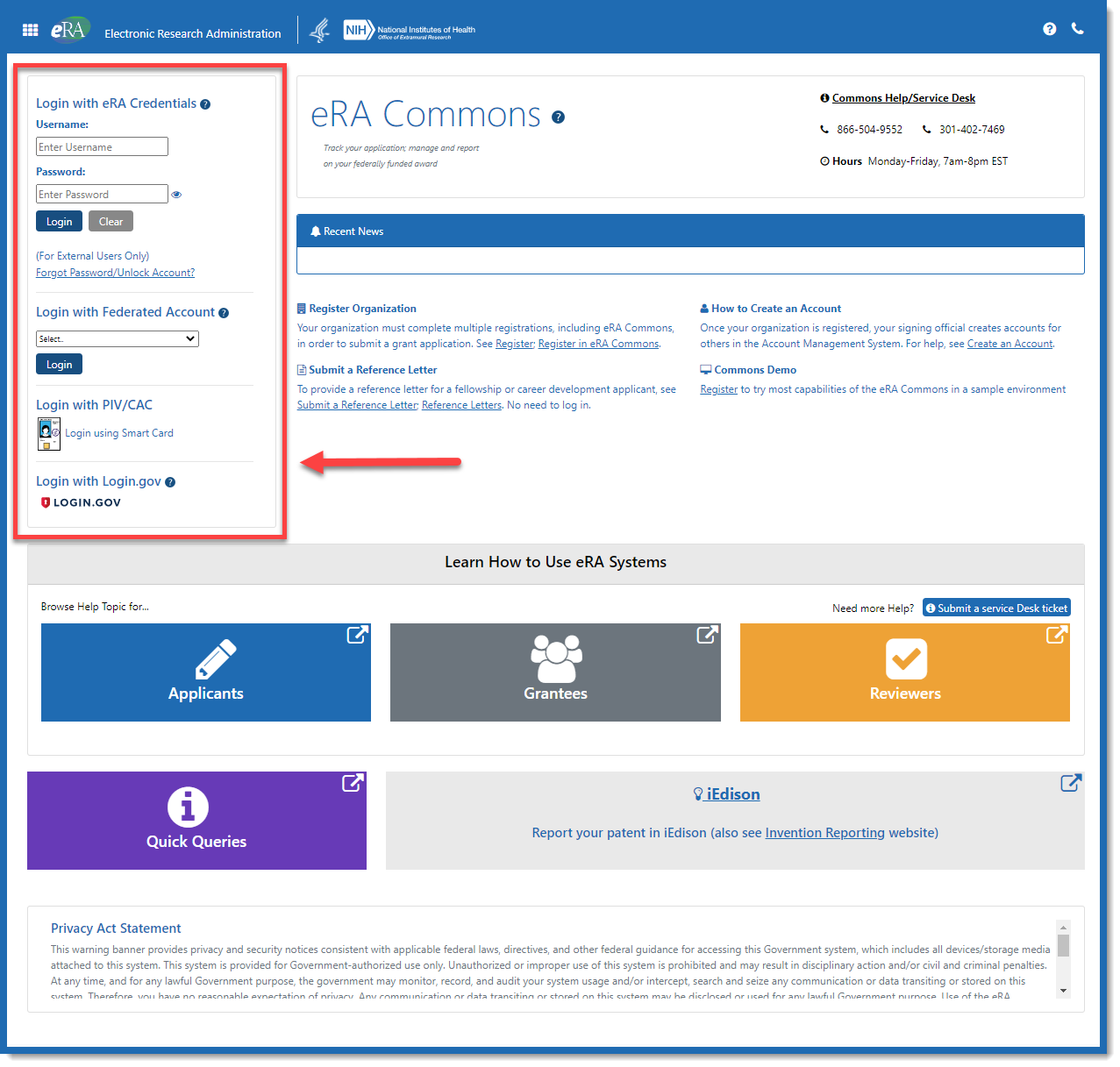1120x1067 pixels.
Task: Click Electronic Research Administration header text
Action: [x=193, y=34]
